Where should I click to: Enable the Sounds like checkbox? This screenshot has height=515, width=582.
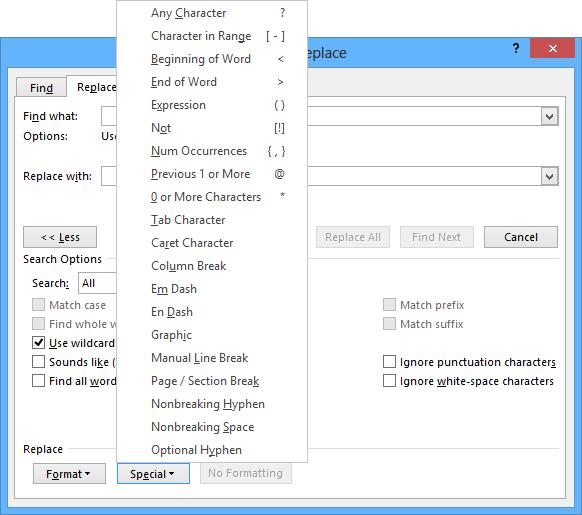click(38, 362)
